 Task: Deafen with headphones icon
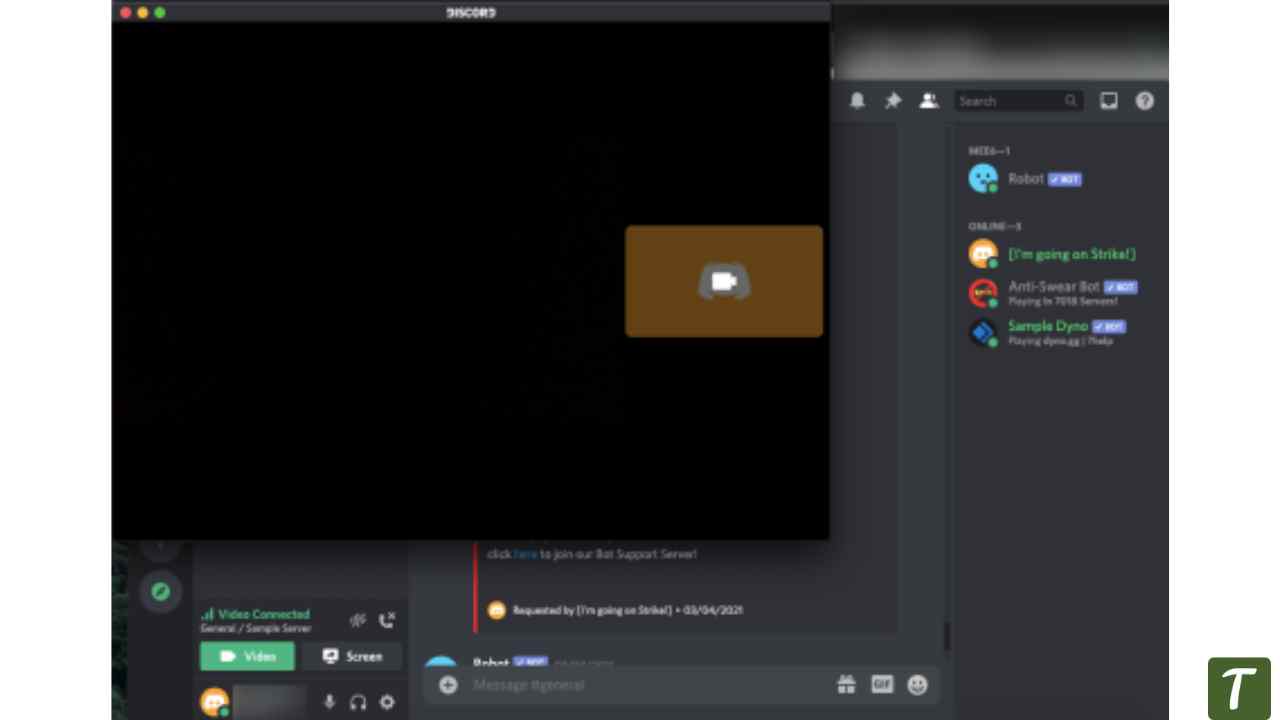pyautogui.click(x=358, y=702)
